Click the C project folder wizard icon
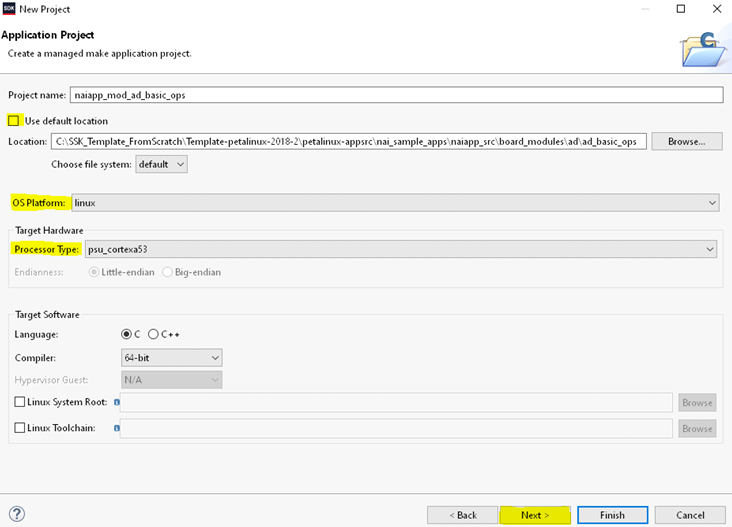This screenshot has height=527, width=732. (704, 46)
